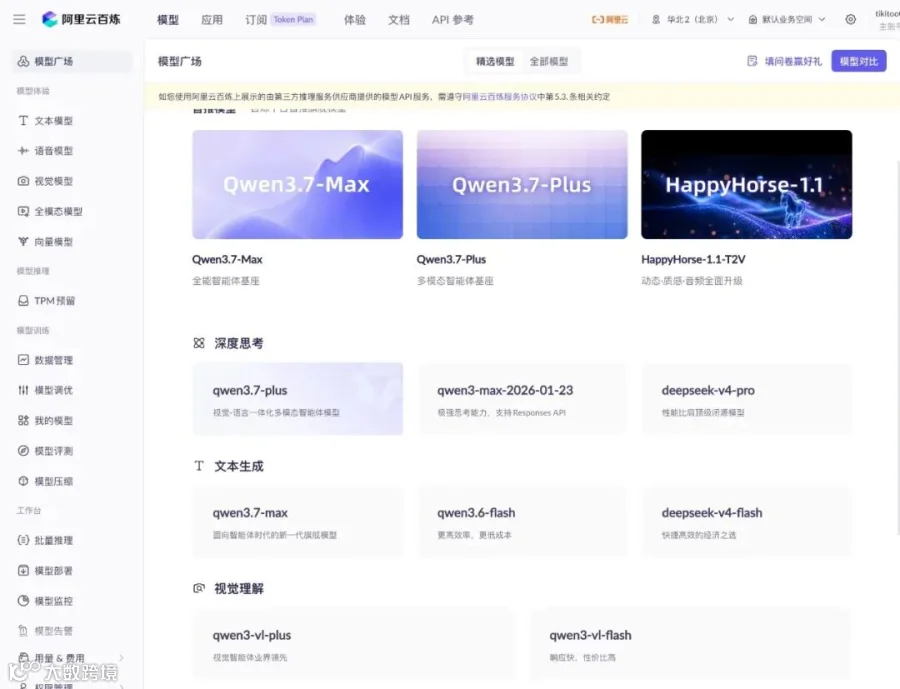Open the 华北2（北京） region dropdown
The image size is (900, 689).
pos(693,20)
